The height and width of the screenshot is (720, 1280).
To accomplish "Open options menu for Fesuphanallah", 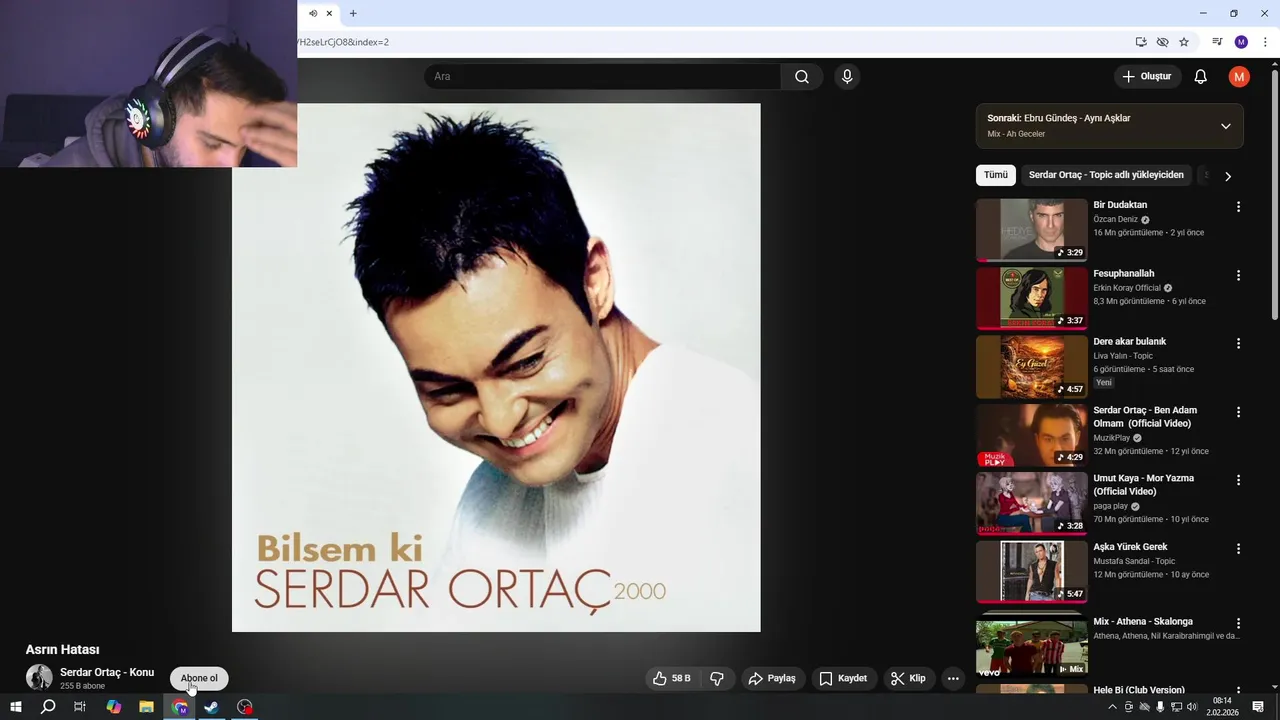I will click(1238, 275).
